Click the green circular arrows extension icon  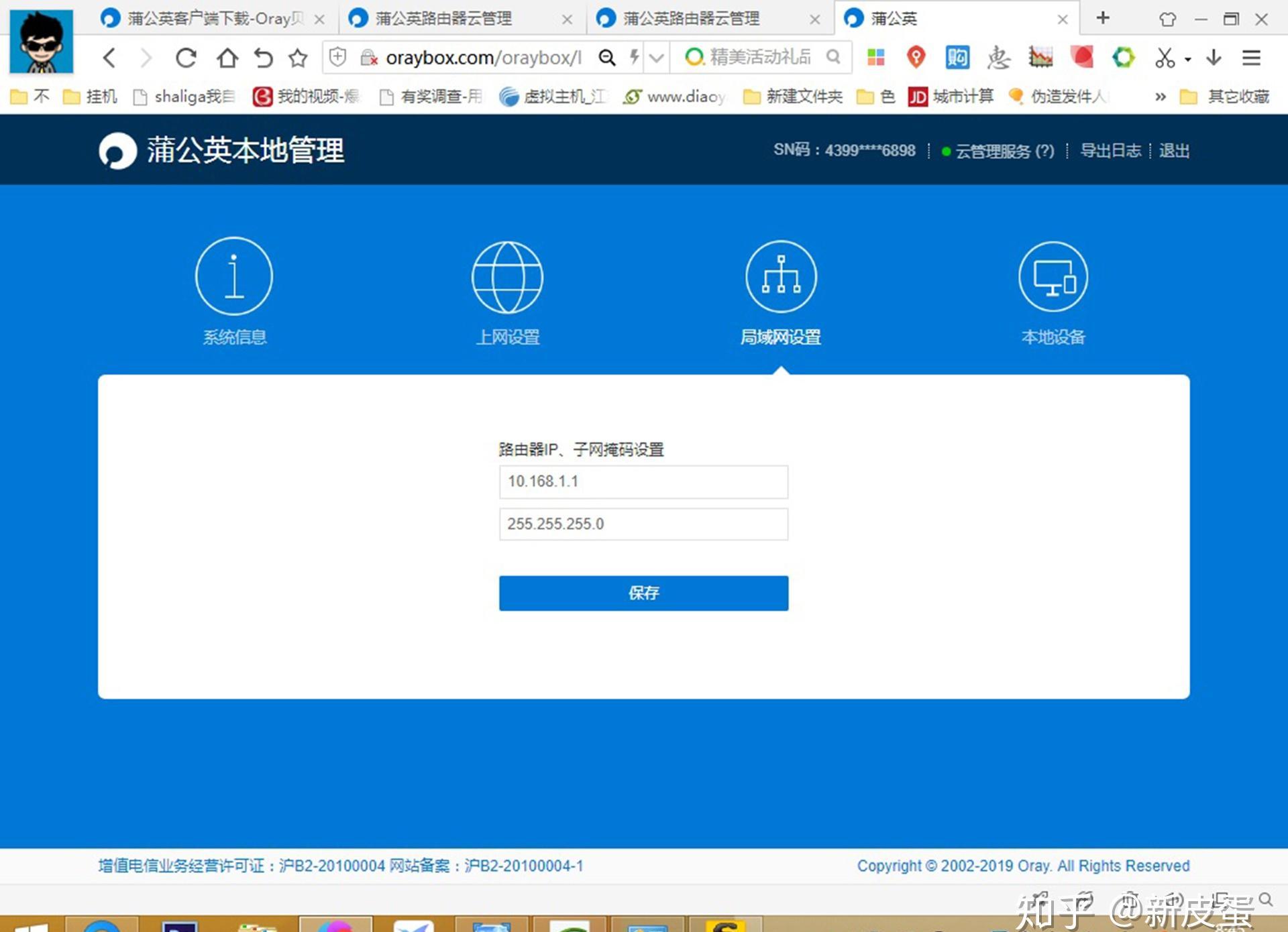tap(1124, 58)
